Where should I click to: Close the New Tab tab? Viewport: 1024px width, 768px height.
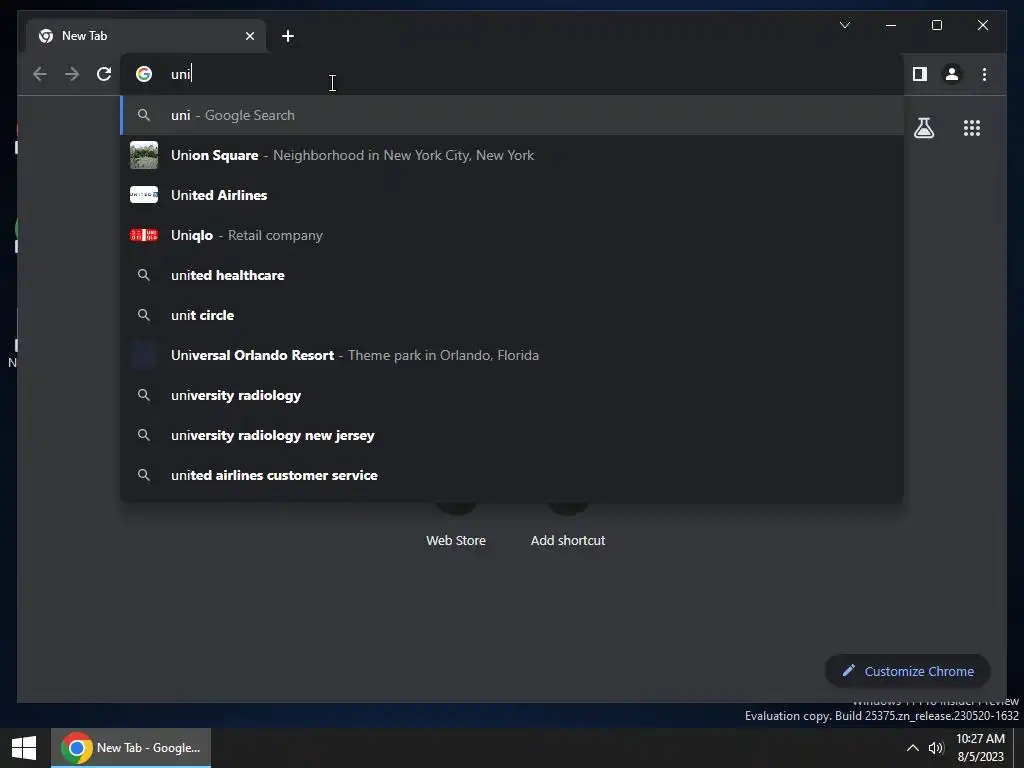click(249, 36)
